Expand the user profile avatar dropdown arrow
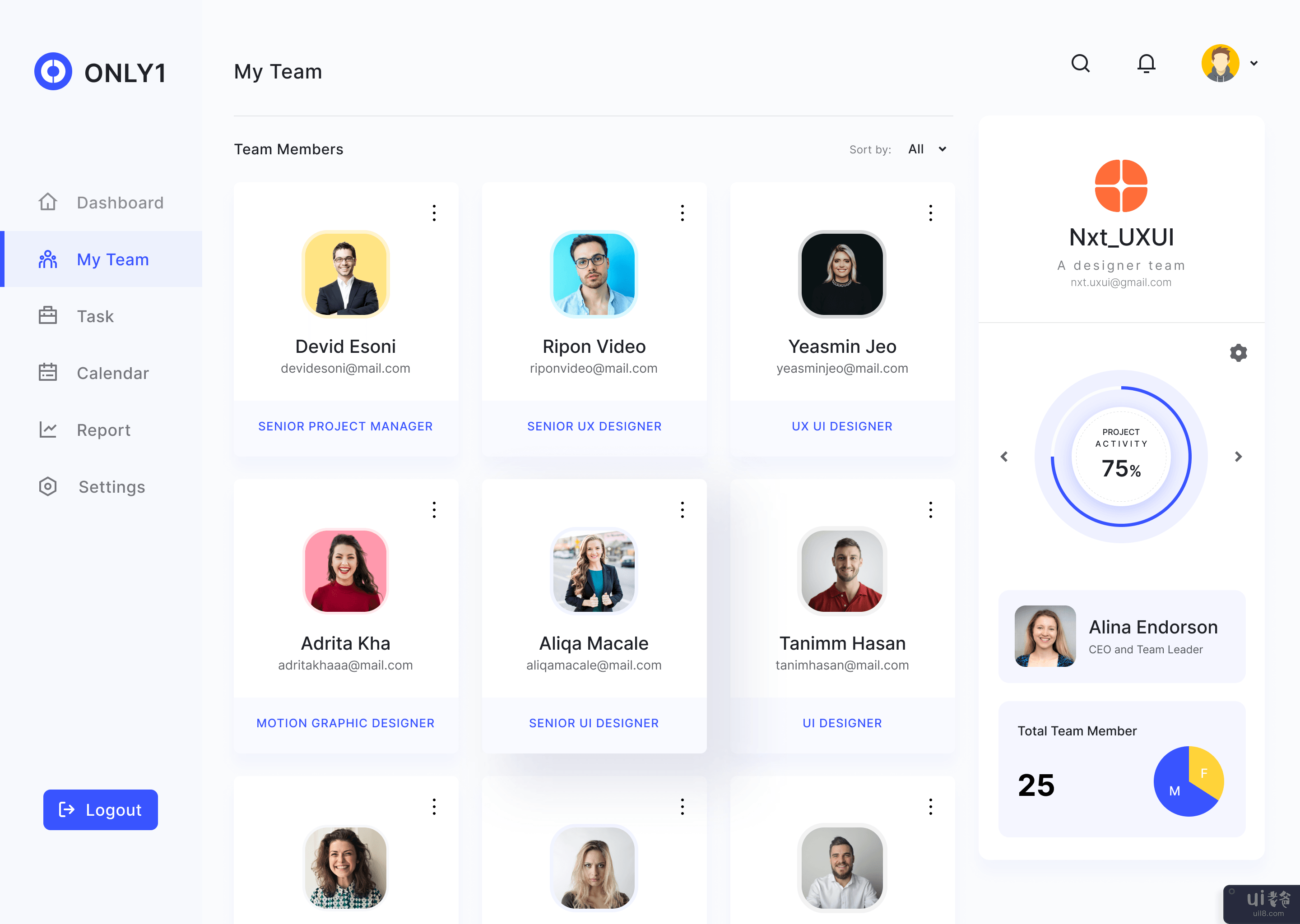1300x924 pixels. pyautogui.click(x=1254, y=63)
